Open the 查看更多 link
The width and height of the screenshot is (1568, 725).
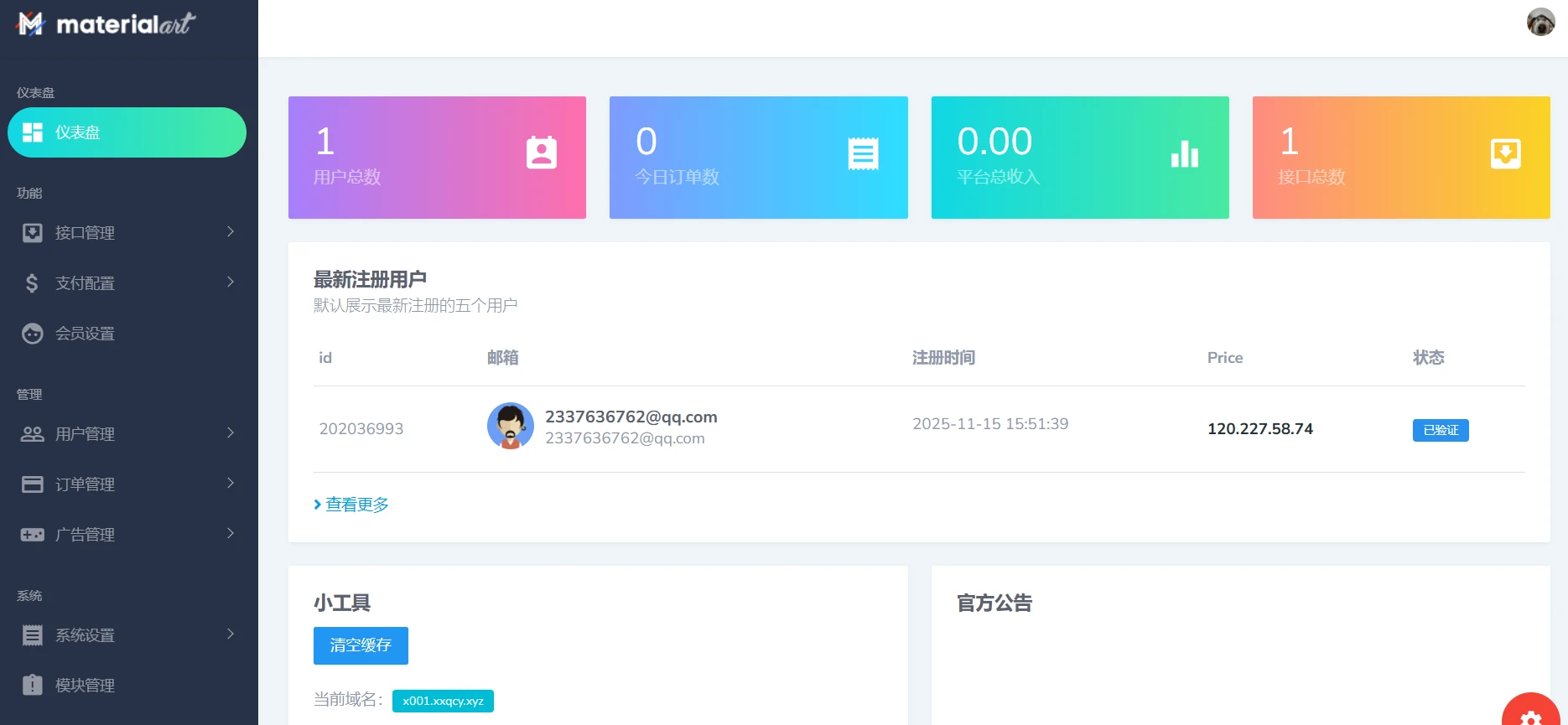351,505
